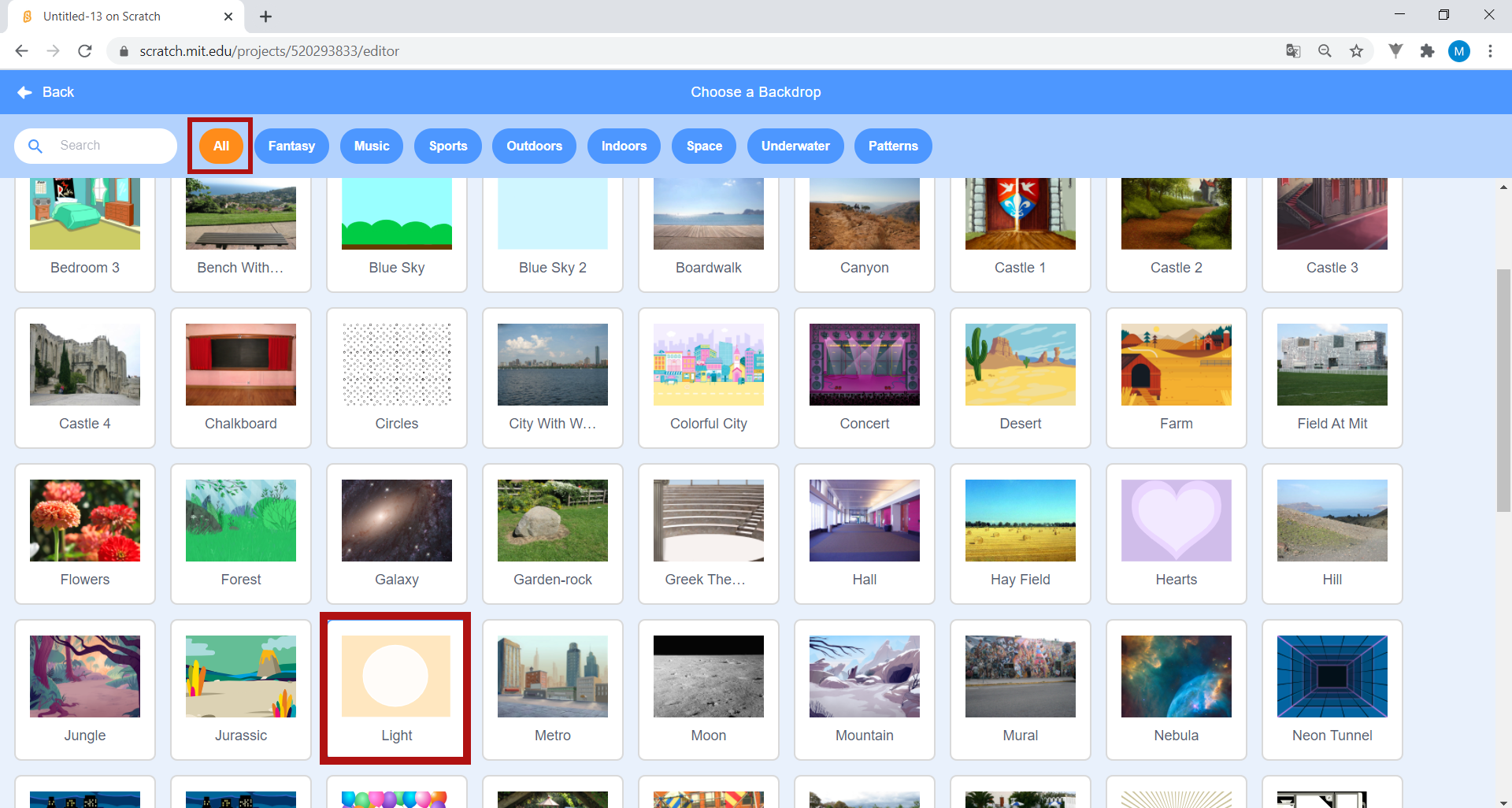1512x808 pixels.
Task: Choose the Mural backdrop
Action: pyautogui.click(x=1021, y=690)
